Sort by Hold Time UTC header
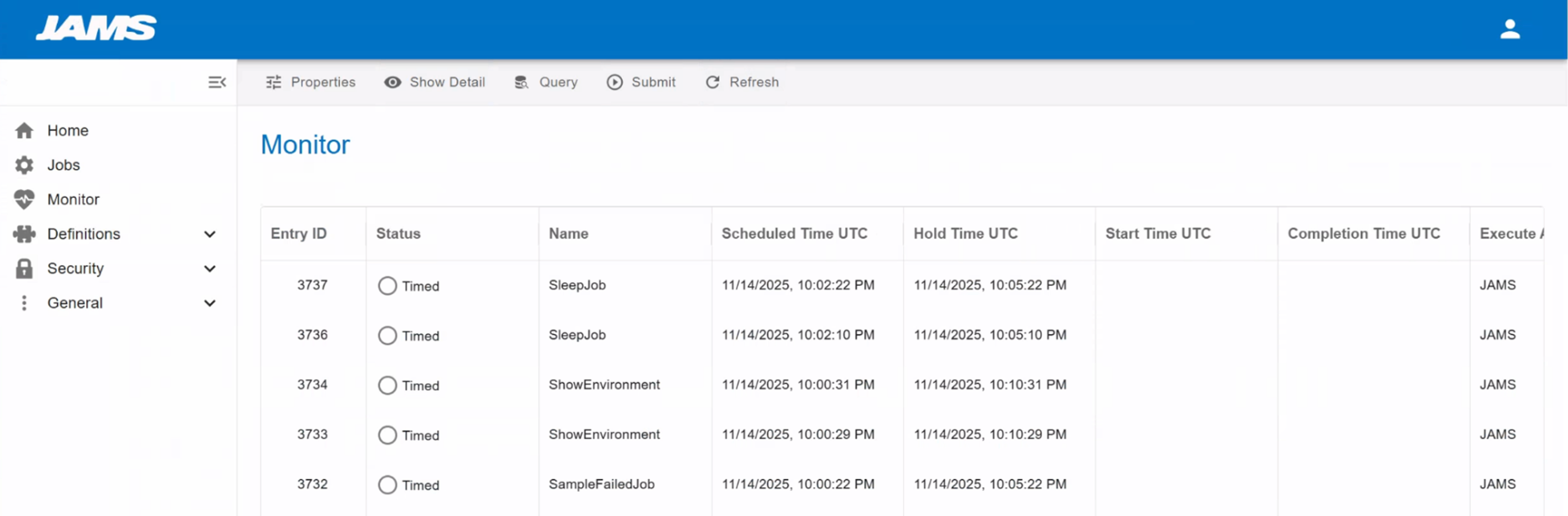Screen dimensions: 1568x516 [x=966, y=233]
